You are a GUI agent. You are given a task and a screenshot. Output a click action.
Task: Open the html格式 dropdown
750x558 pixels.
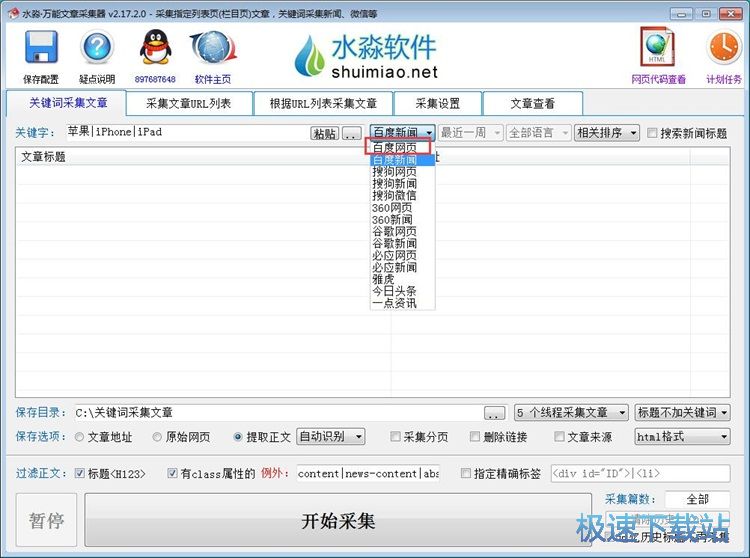(x=683, y=437)
